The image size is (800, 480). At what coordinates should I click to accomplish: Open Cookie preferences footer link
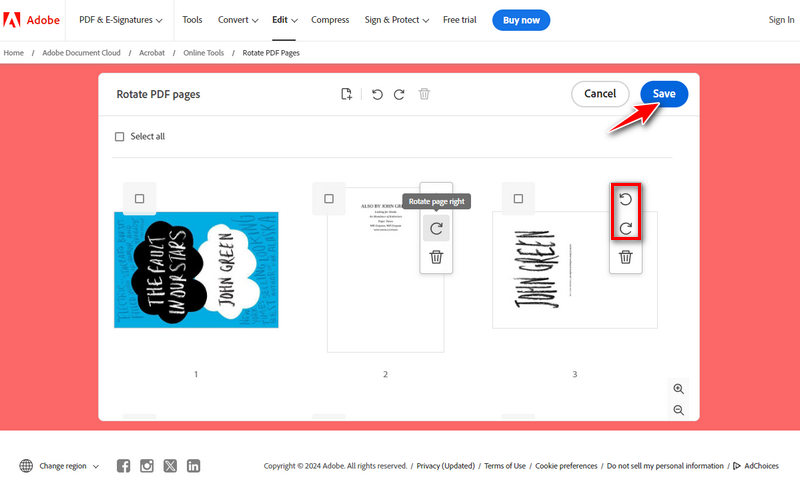[566, 466]
